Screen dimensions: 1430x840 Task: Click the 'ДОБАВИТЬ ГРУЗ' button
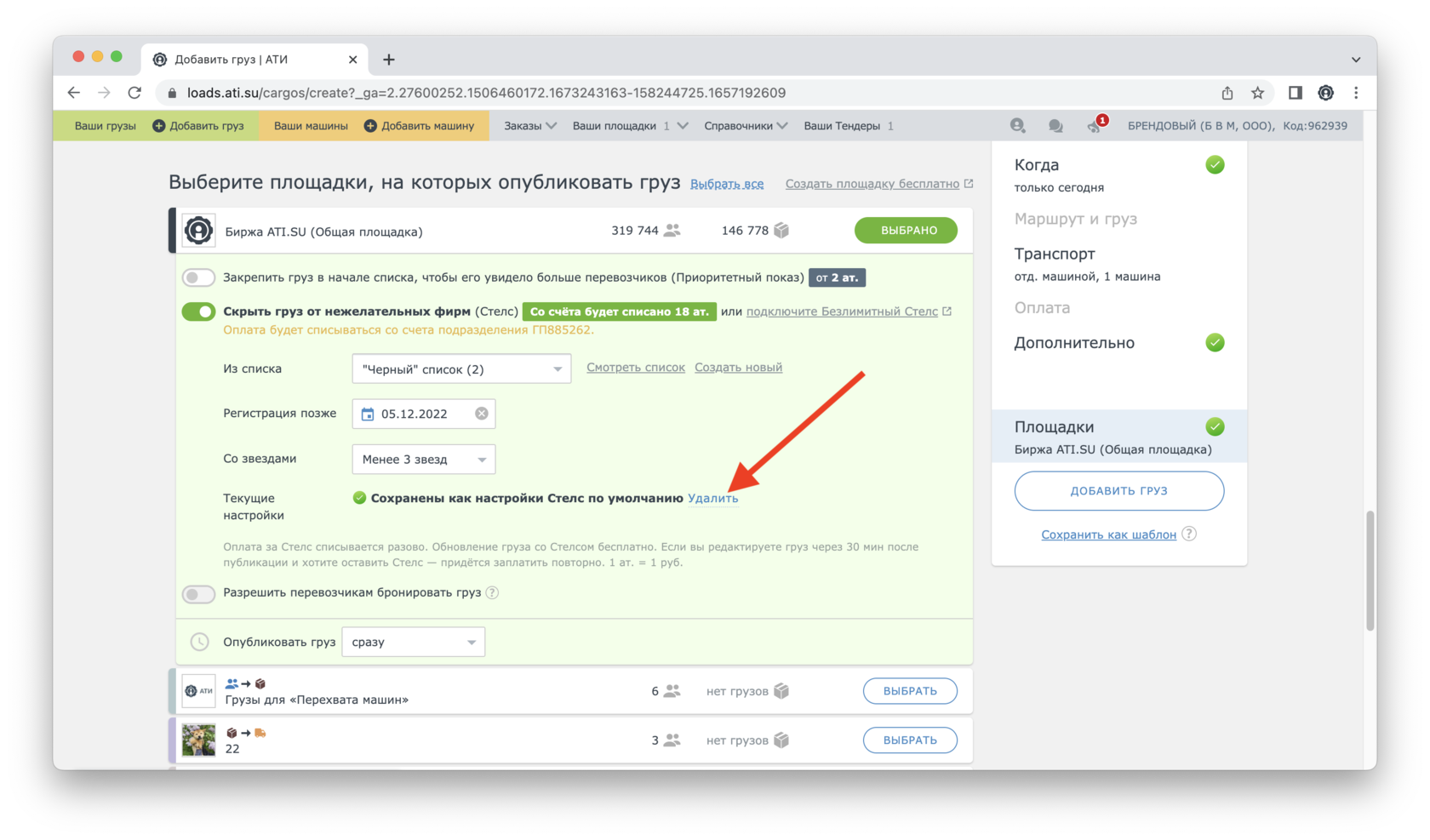[x=1118, y=491]
